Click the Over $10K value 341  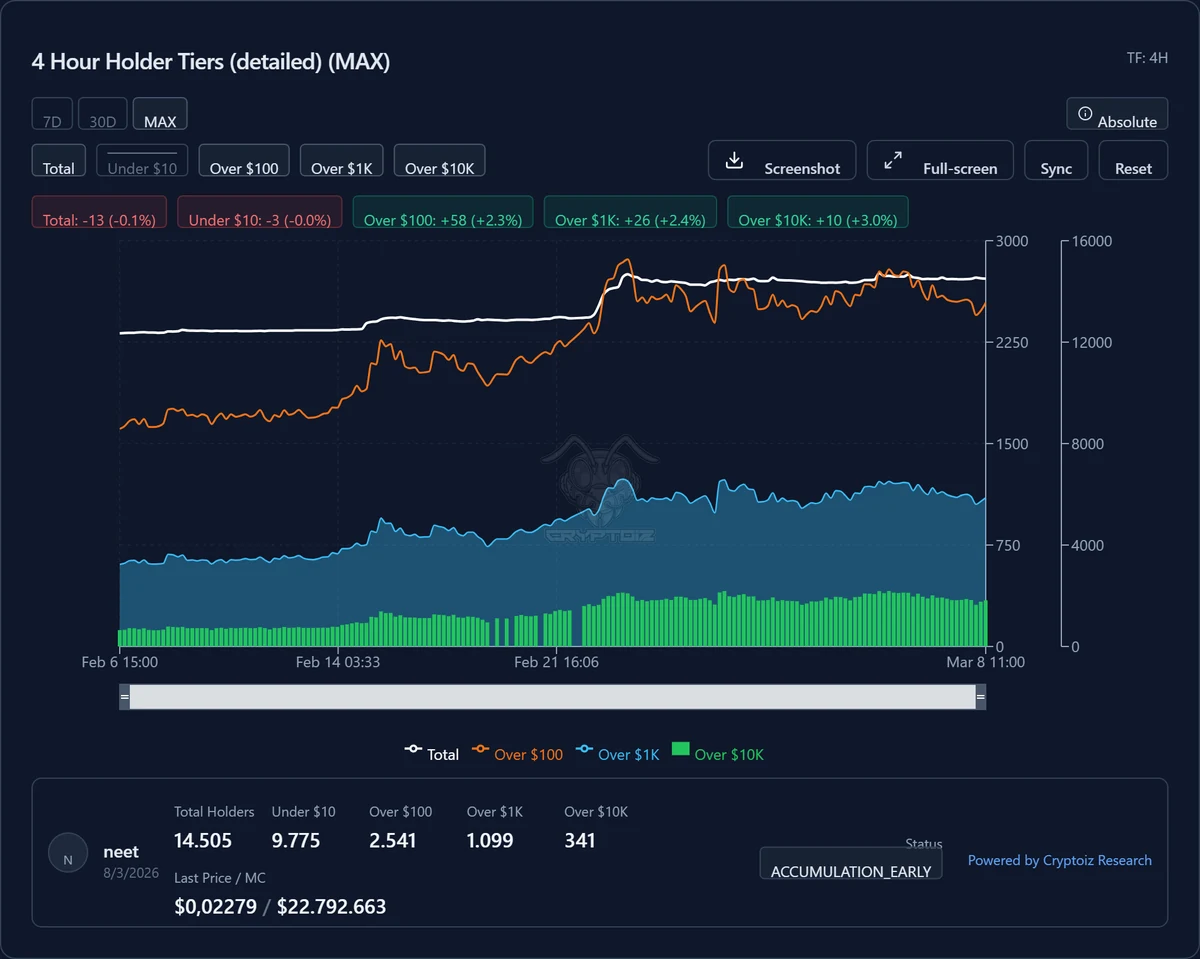point(580,840)
